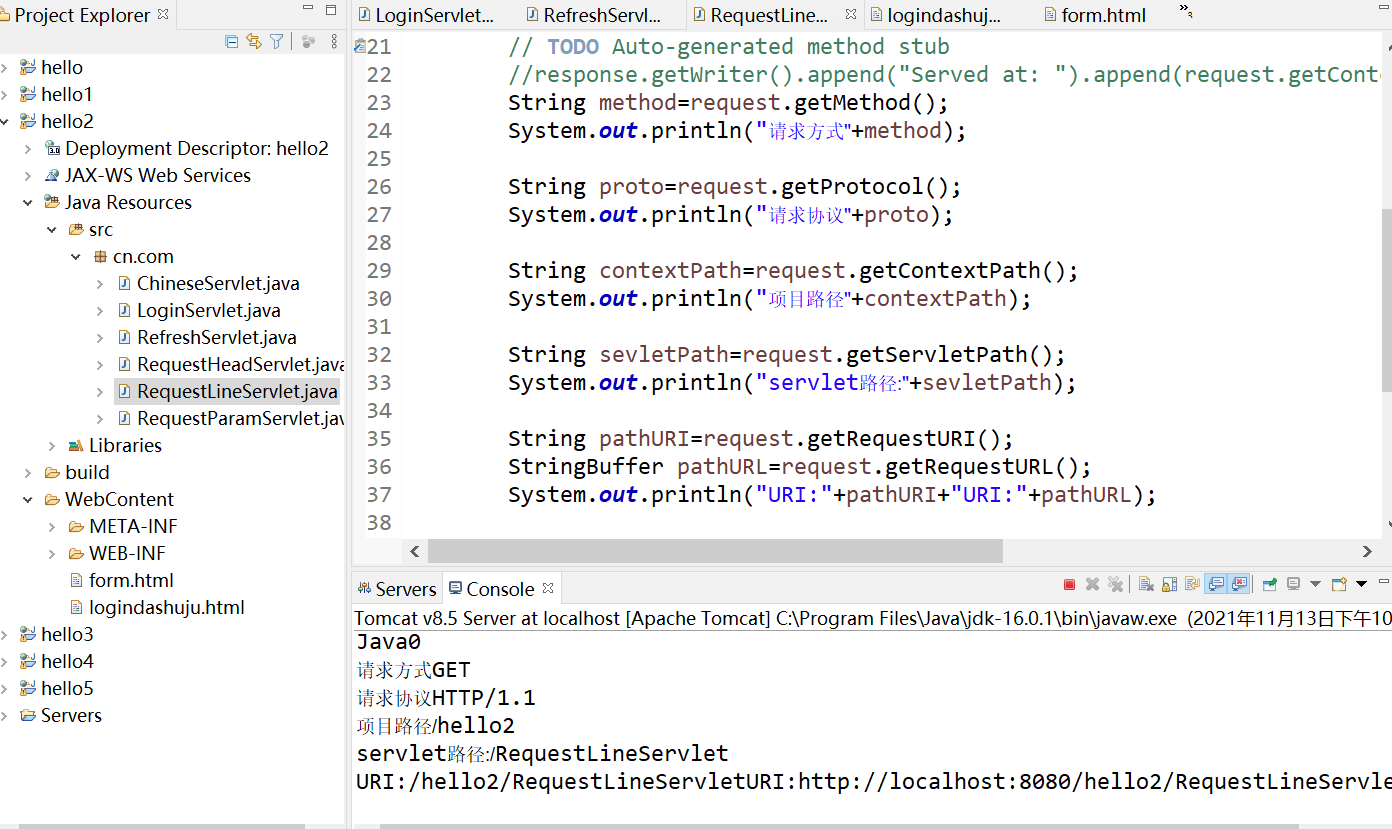The width and height of the screenshot is (1392, 829).
Task: Click the console line "请求方式GET"
Action: coord(413,670)
